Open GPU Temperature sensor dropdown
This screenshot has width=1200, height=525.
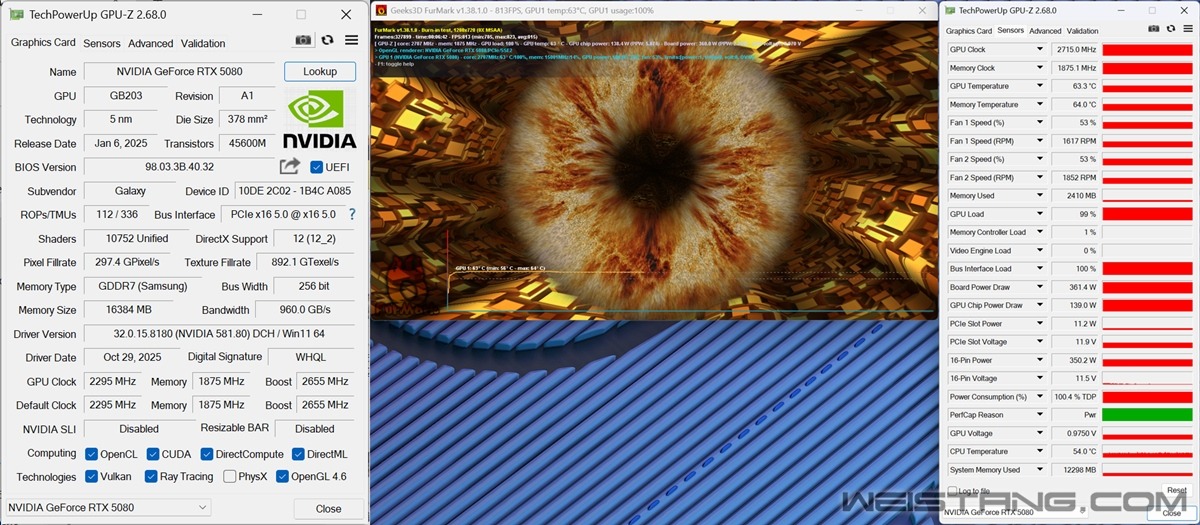point(1040,86)
